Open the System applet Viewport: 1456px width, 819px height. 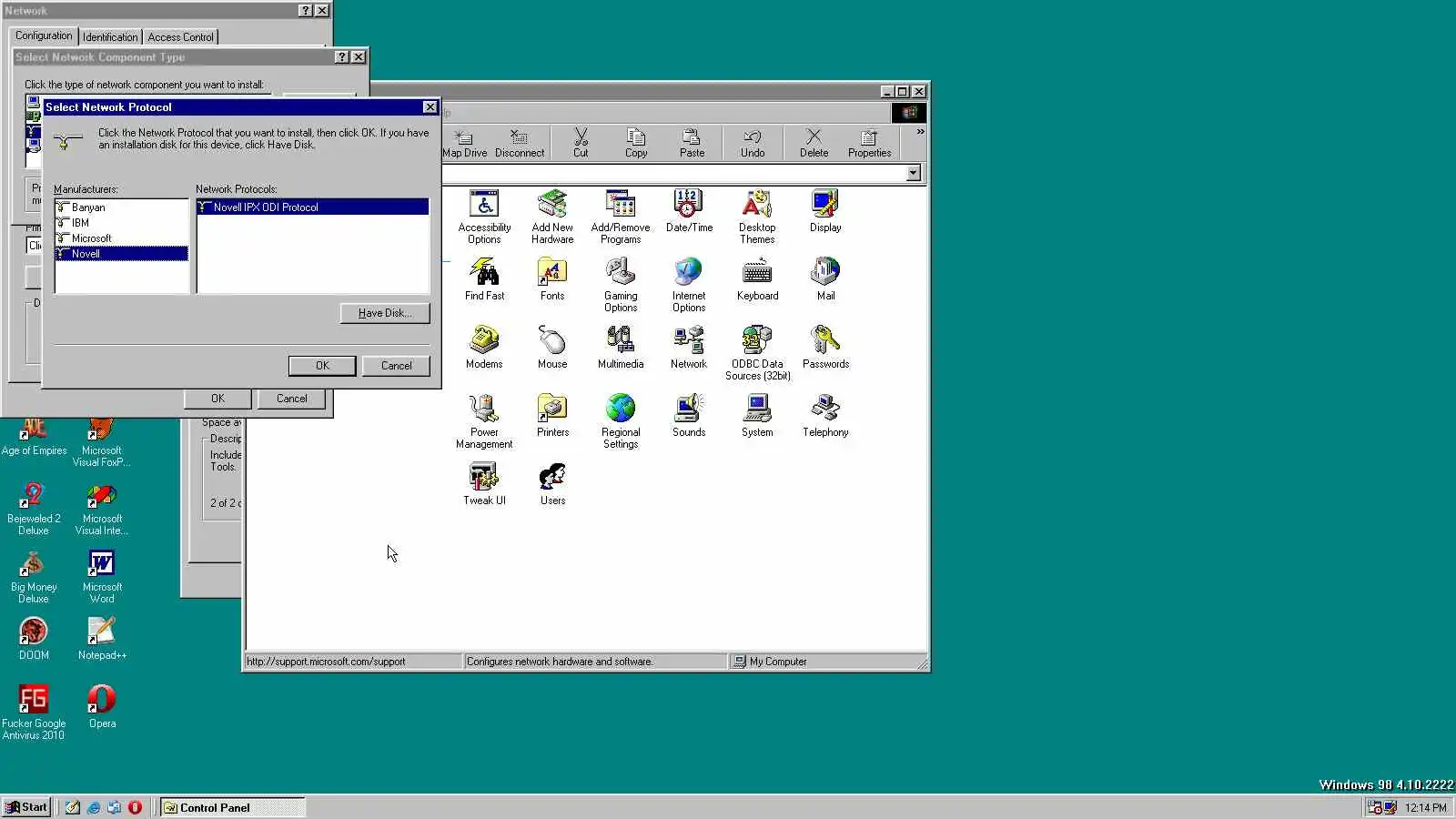(757, 415)
